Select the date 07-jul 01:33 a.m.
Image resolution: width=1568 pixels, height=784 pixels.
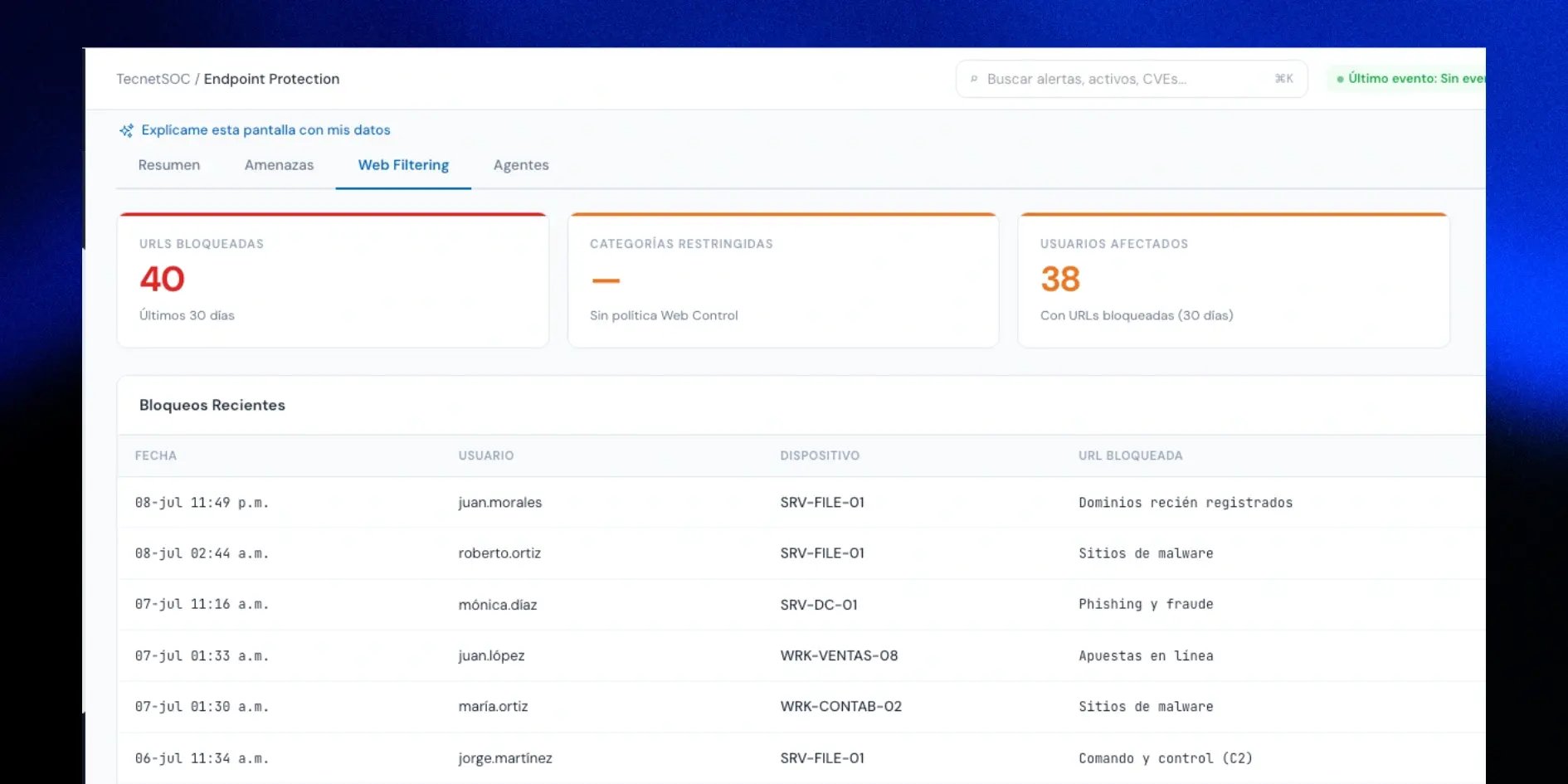[202, 656]
